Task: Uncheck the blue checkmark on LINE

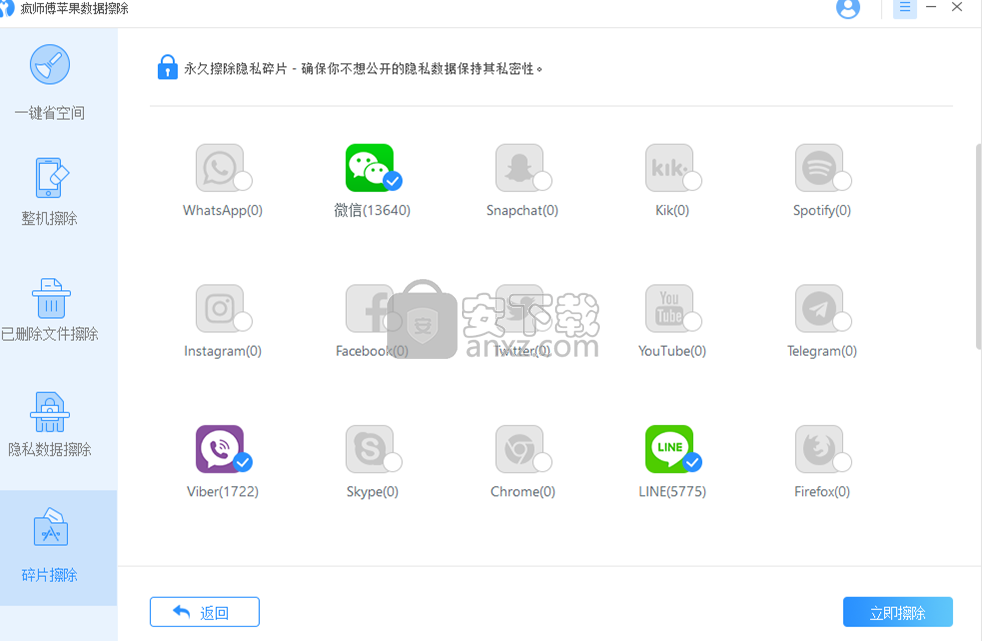Action: [693, 462]
